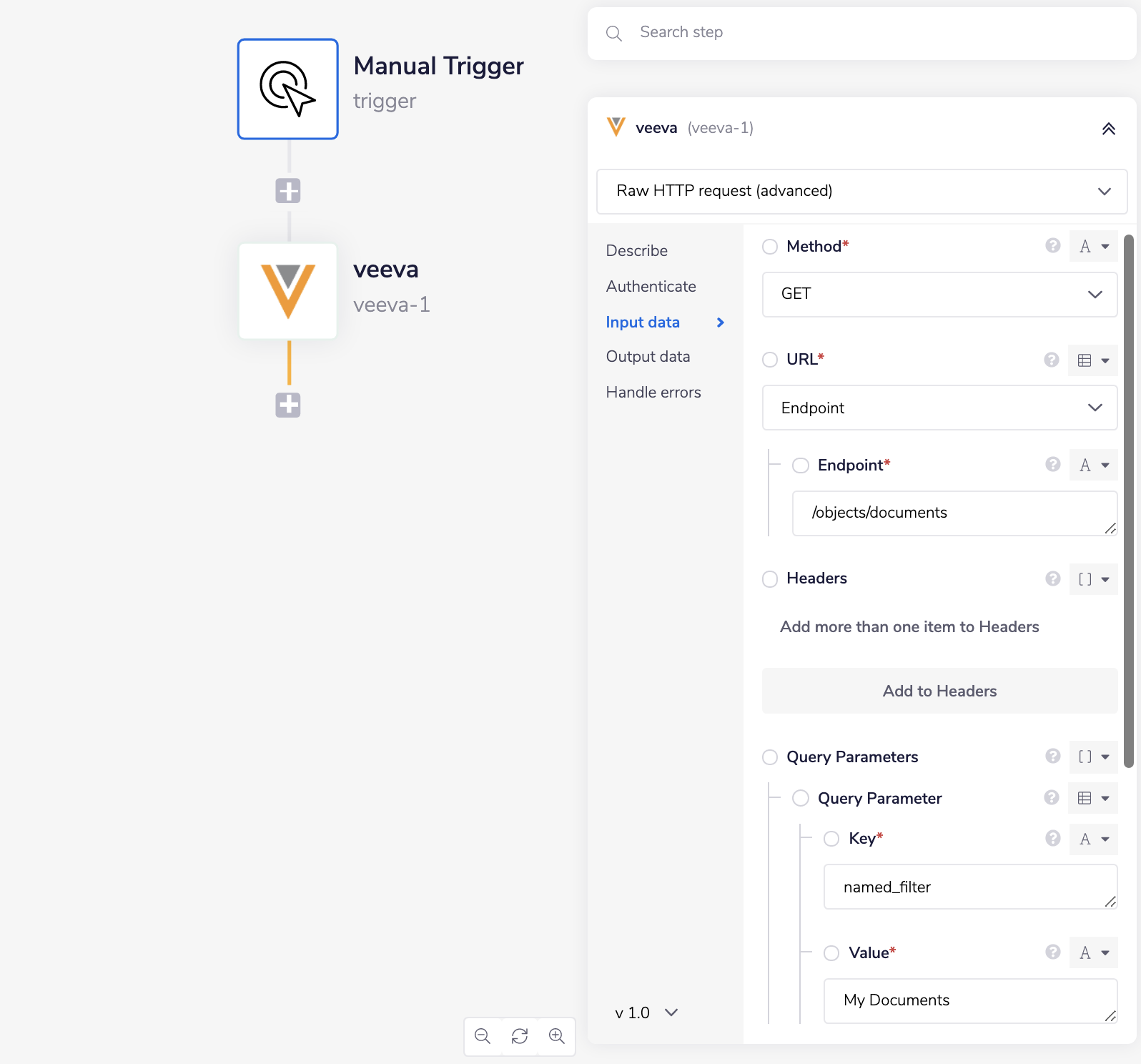This screenshot has height=1064, width=1141.
Task: Open the Output data tab
Action: pyautogui.click(x=648, y=357)
